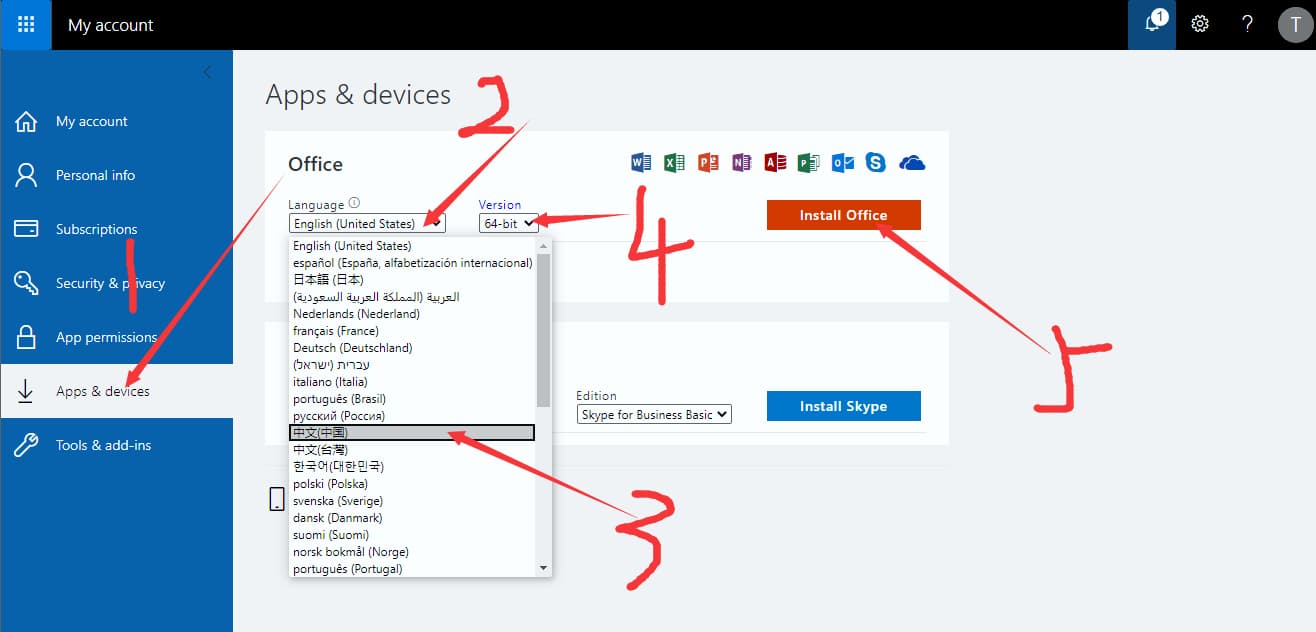The width and height of the screenshot is (1316, 632).
Task: Open Subscriptions in sidebar
Action: (117, 229)
